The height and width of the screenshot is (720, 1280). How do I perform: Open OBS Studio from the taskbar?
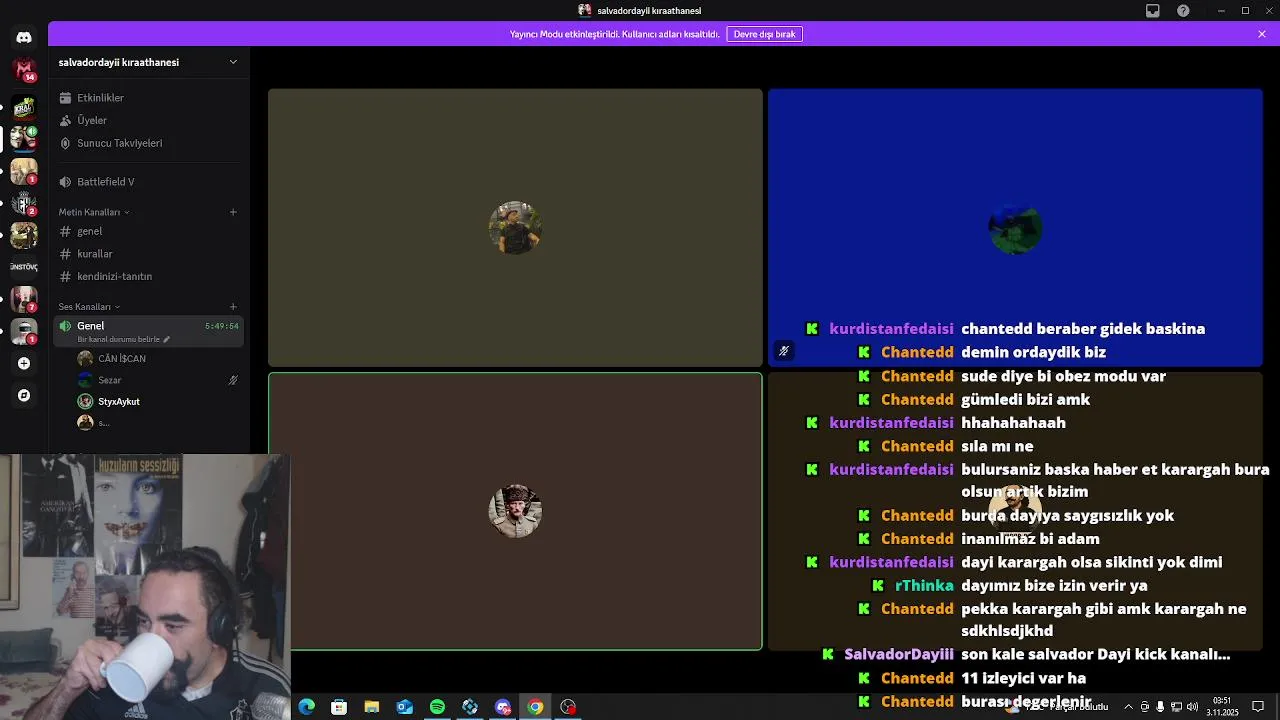click(568, 707)
